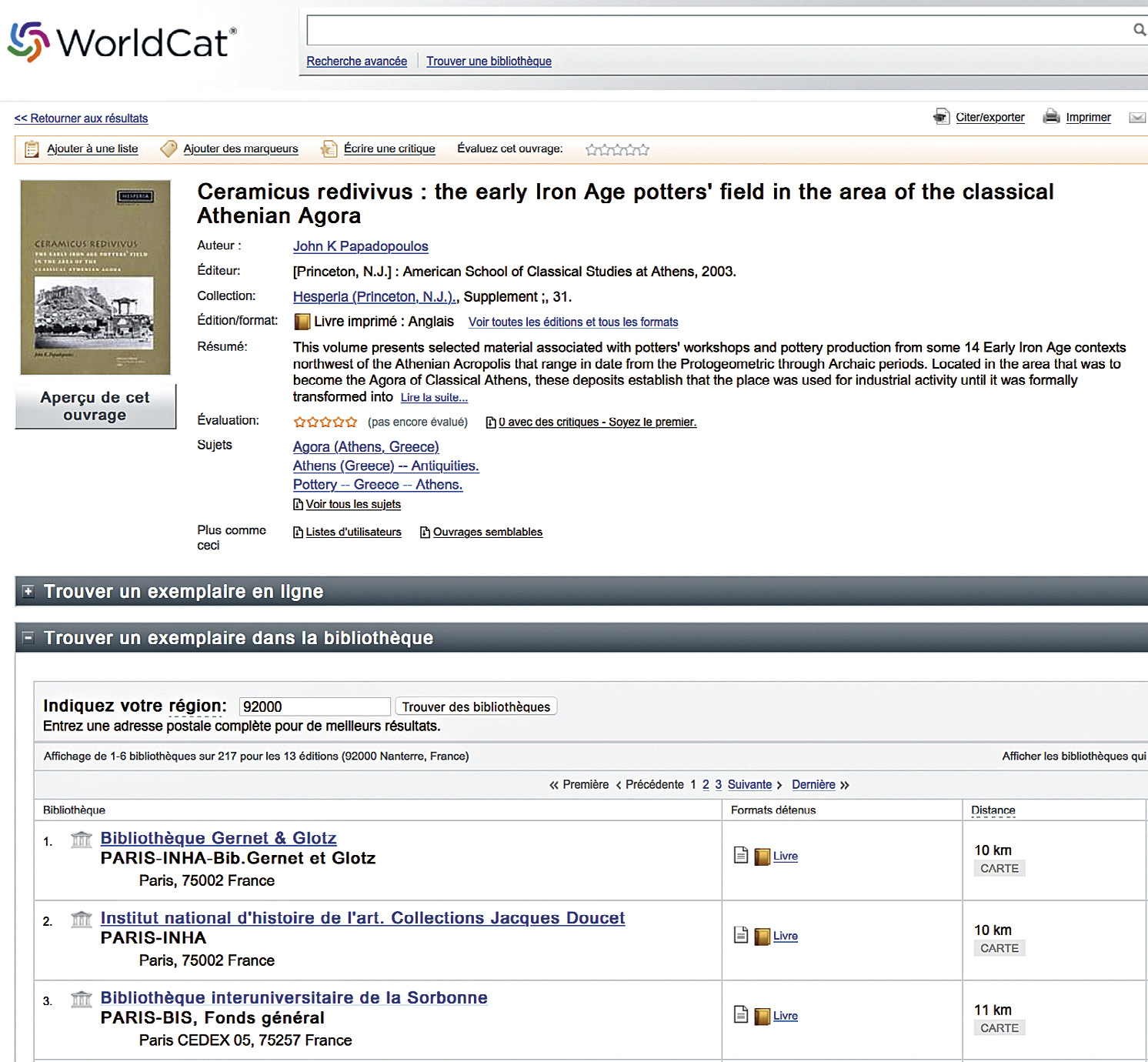Go to results page 3
The height and width of the screenshot is (1062, 1148).
(719, 785)
